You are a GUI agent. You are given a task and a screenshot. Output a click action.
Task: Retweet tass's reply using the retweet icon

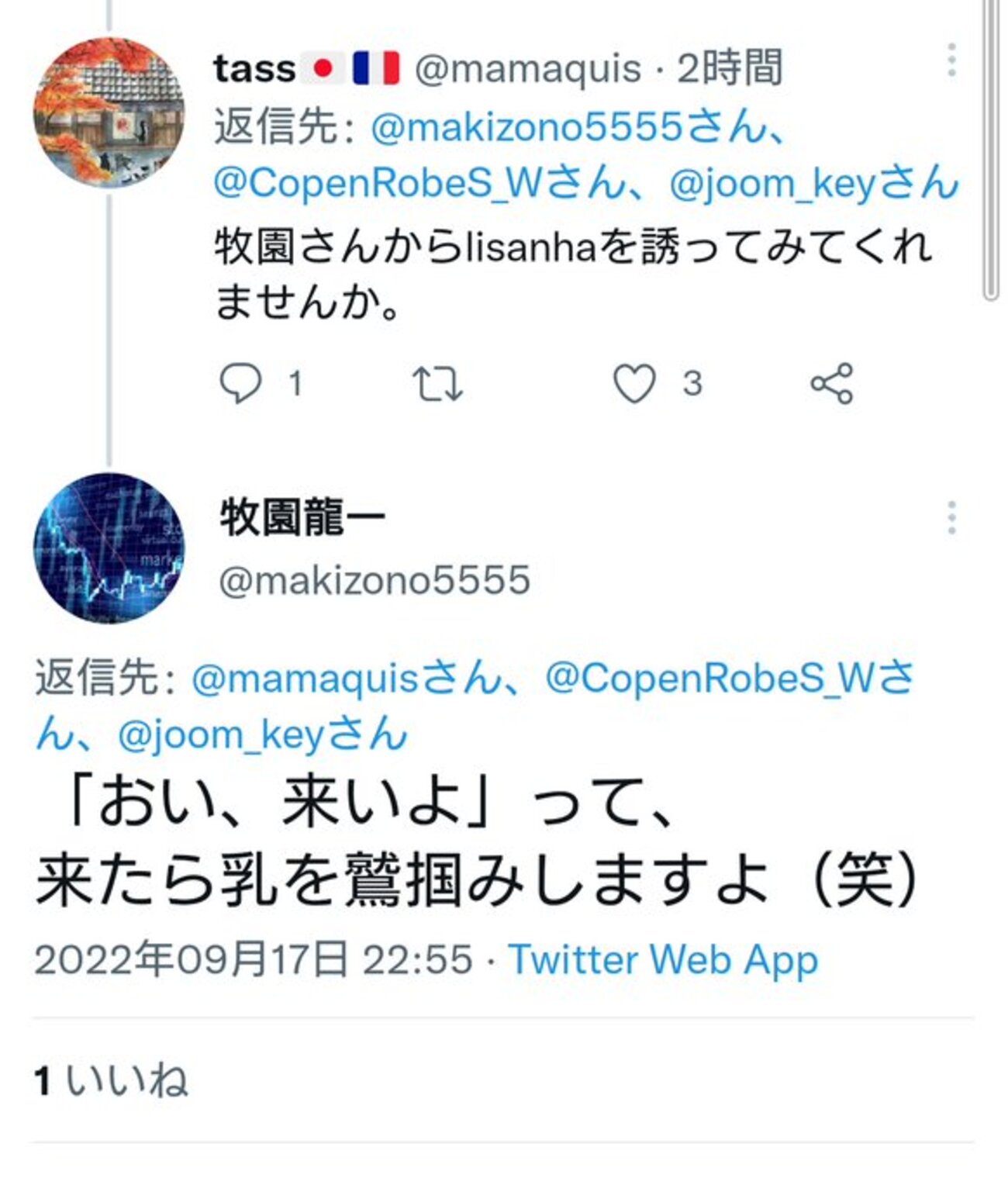pos(437,384)
